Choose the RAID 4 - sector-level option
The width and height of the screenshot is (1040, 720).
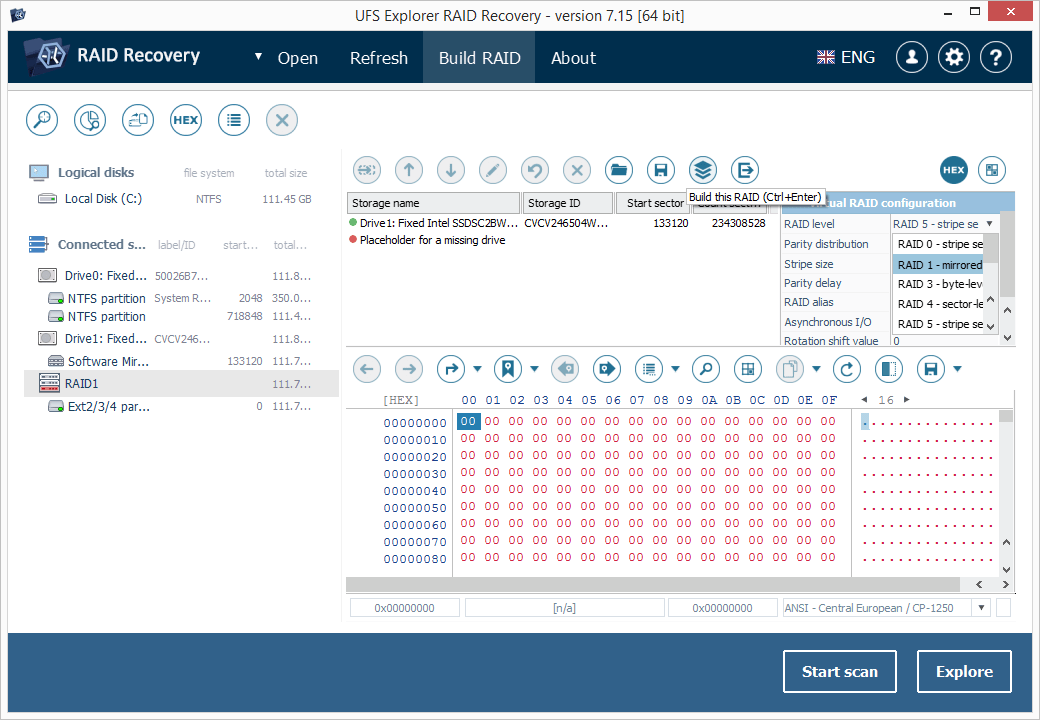click(940, 304)
